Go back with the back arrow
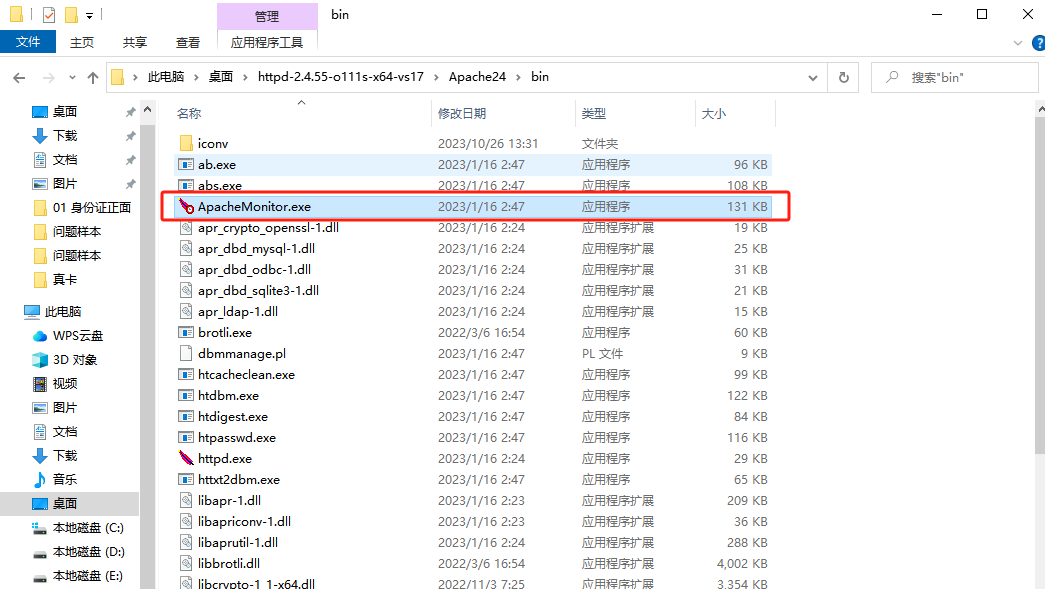The height and width of the screenshot is (589, 1045). 19,78
